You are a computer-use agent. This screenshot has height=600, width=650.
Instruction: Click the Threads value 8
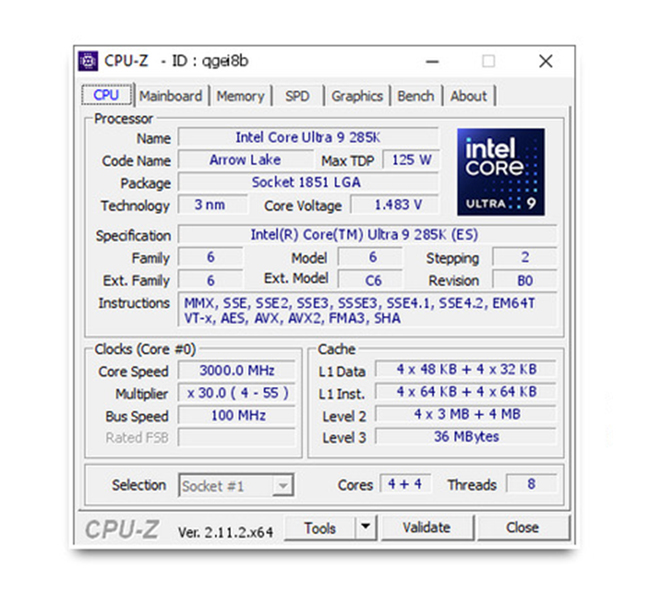531,484
